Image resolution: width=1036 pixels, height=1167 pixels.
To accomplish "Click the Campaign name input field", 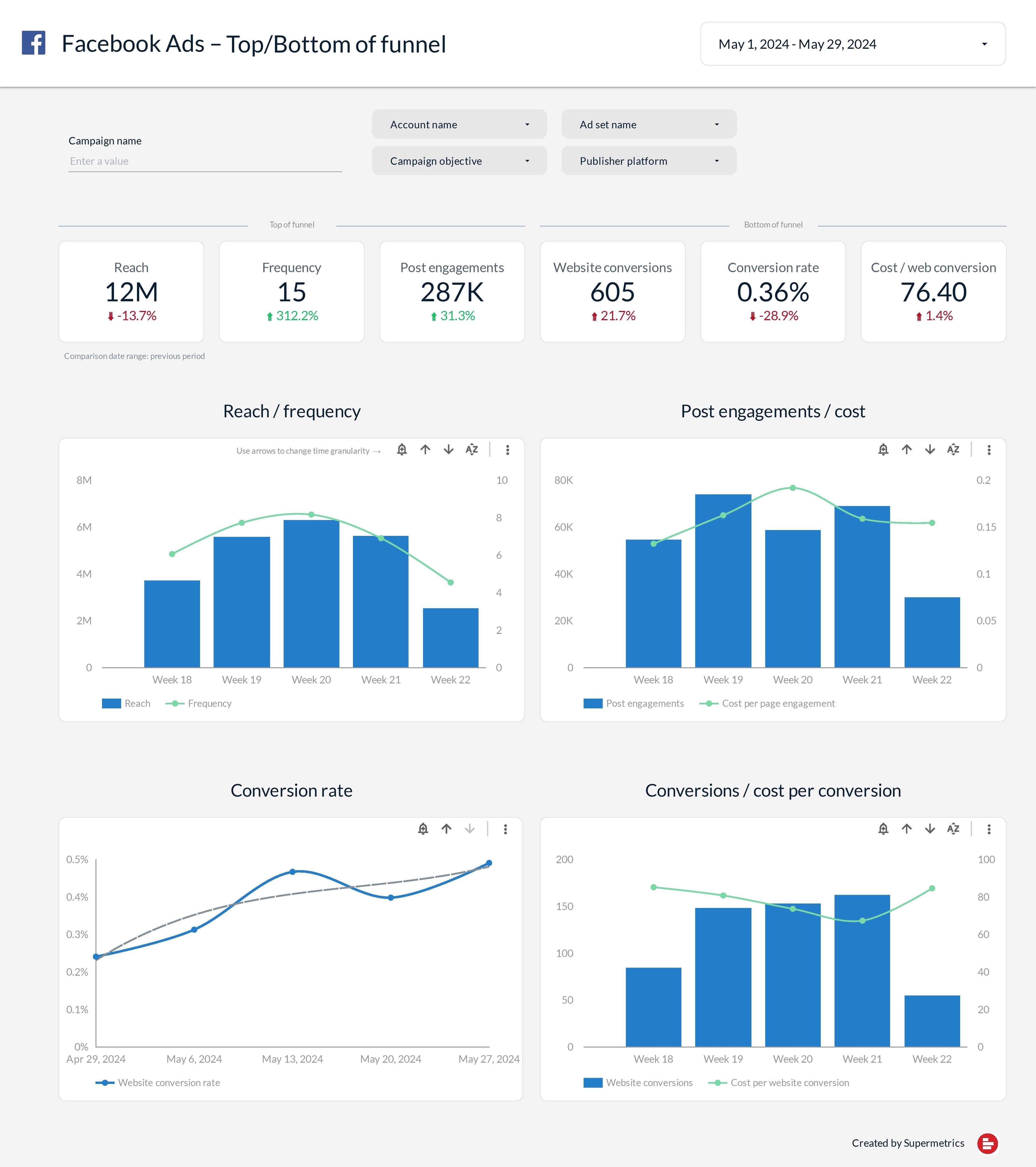I will click(205, 162).
